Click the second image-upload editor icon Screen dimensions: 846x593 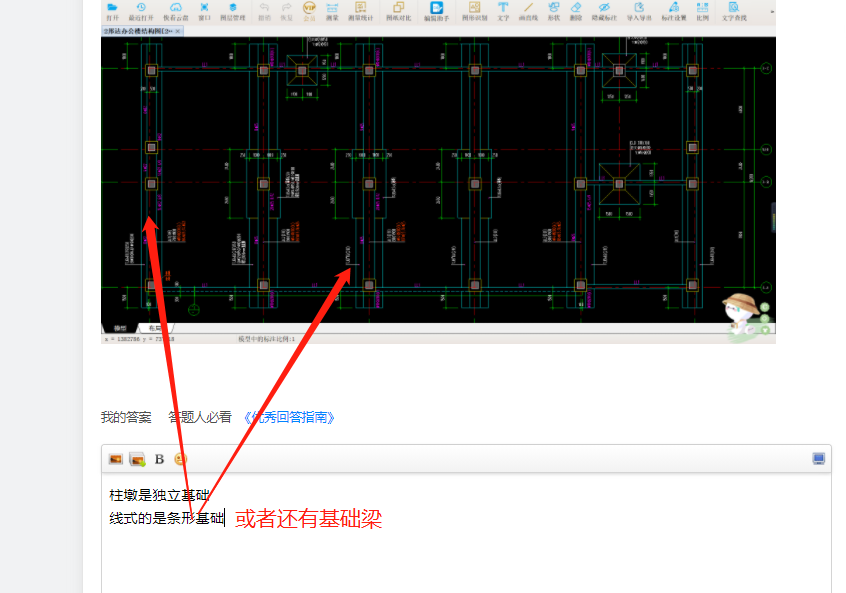[x=138, y=459]
